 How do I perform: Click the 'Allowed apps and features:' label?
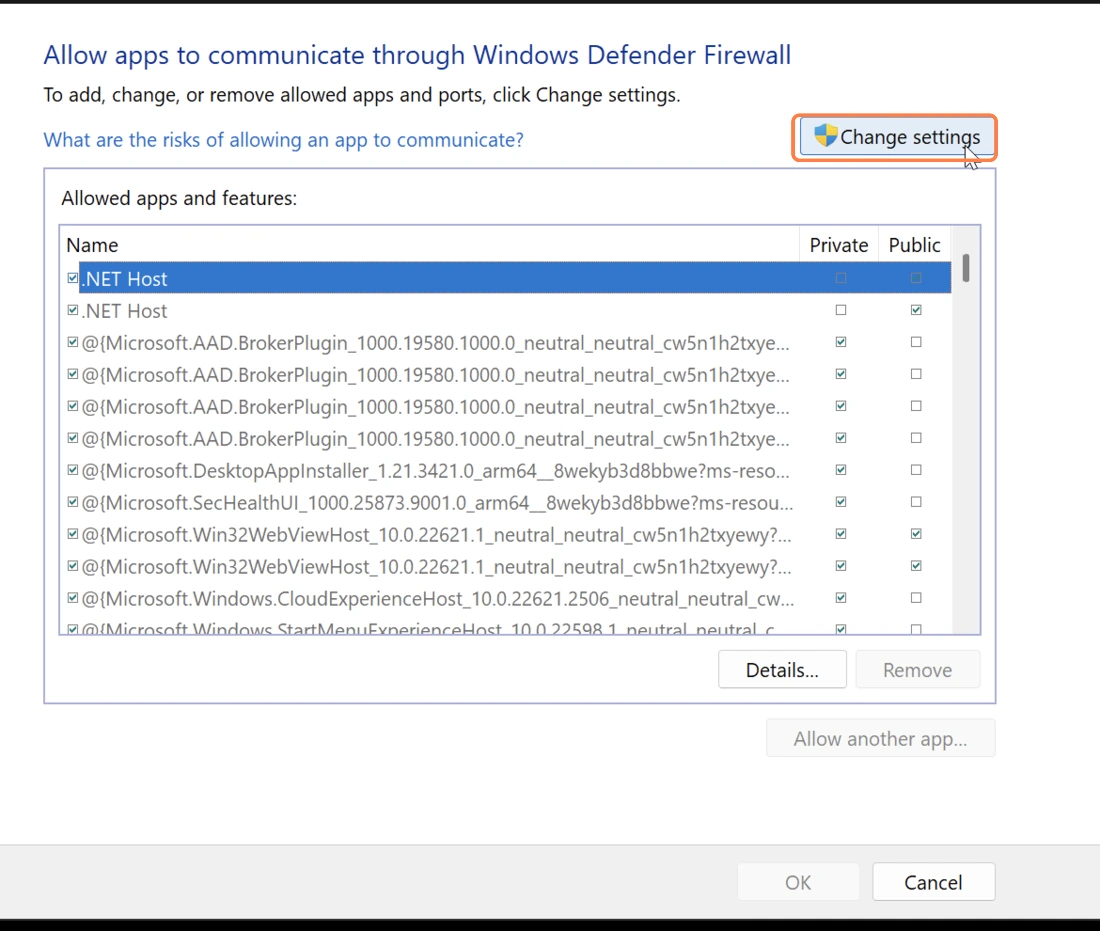(x=179, y=199)
